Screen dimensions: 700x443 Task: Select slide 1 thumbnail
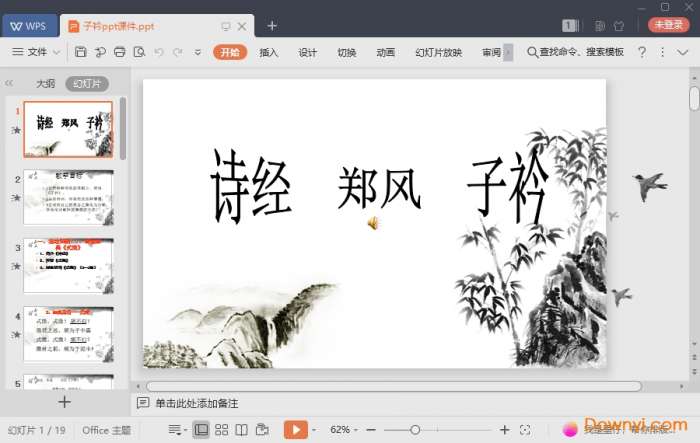[68, 129]
